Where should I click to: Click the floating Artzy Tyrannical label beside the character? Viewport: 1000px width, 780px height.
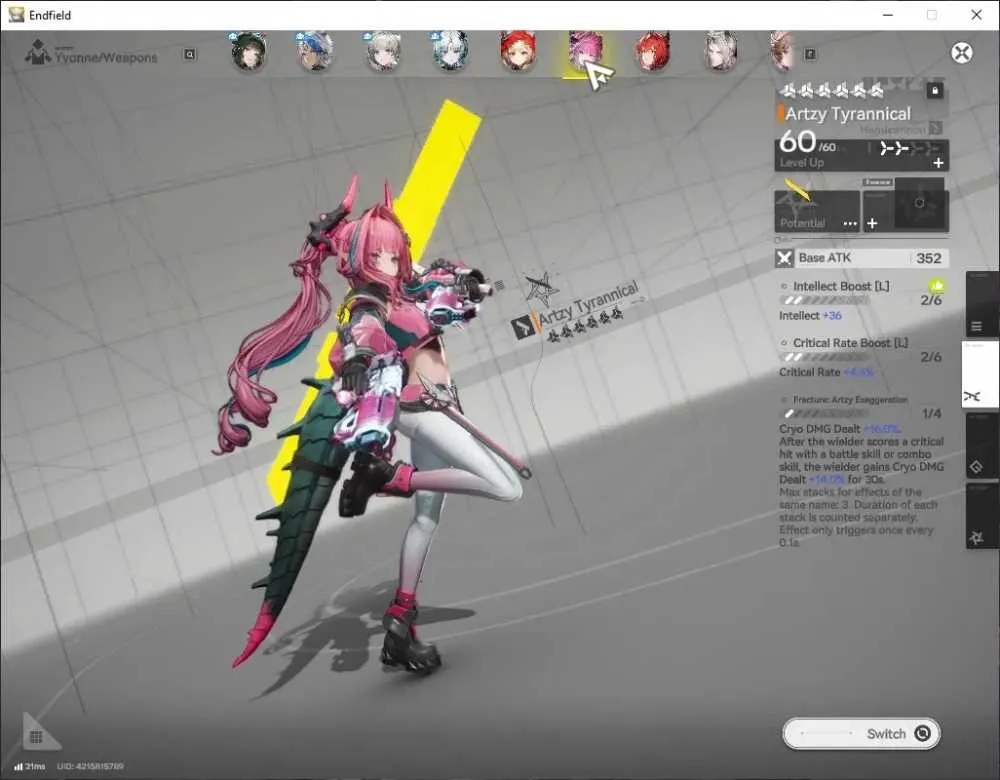click(587, 303)
